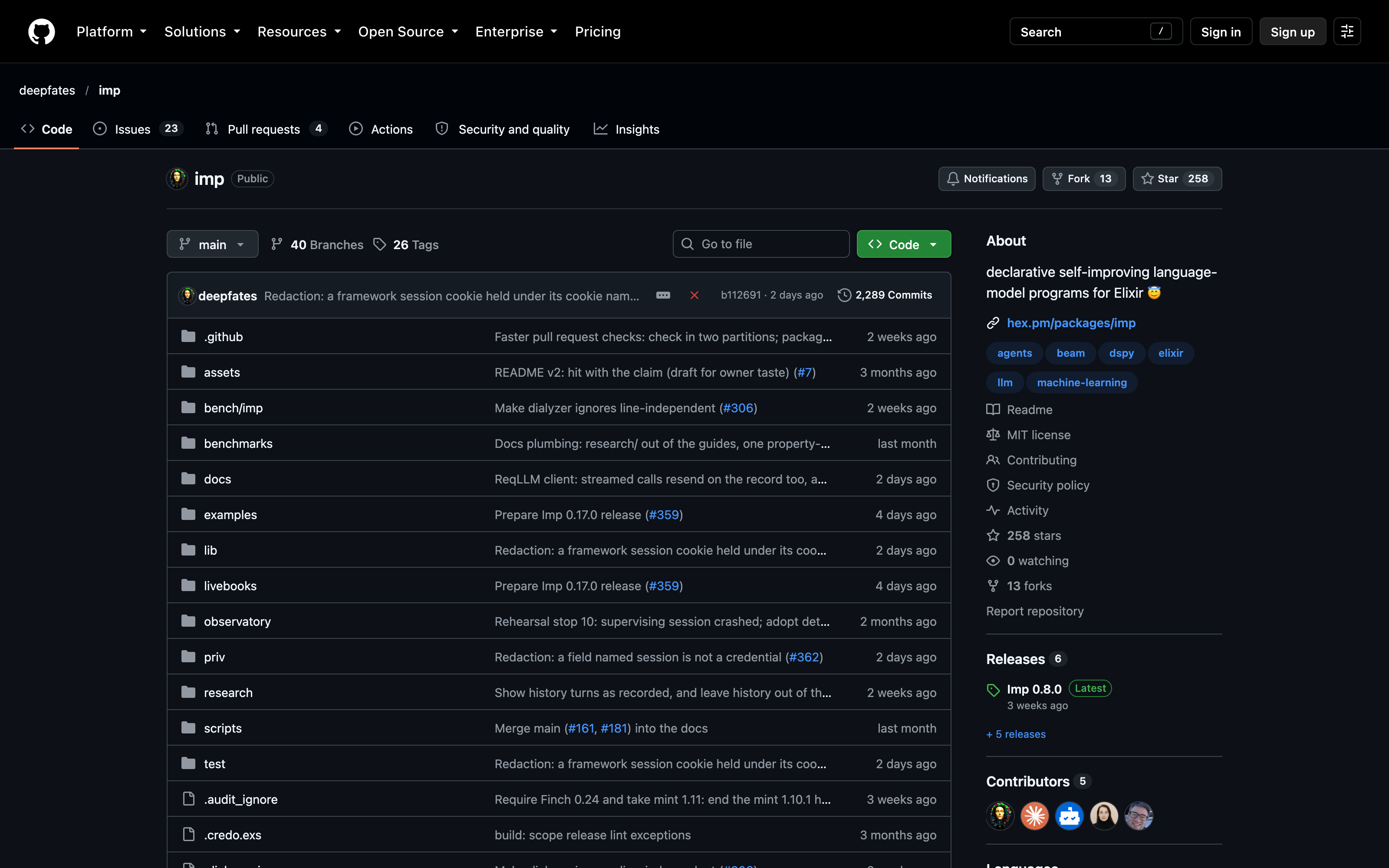The image size is (1389, 868).
Task: Open Notifications for this repository
Action: tap(987, 178)
